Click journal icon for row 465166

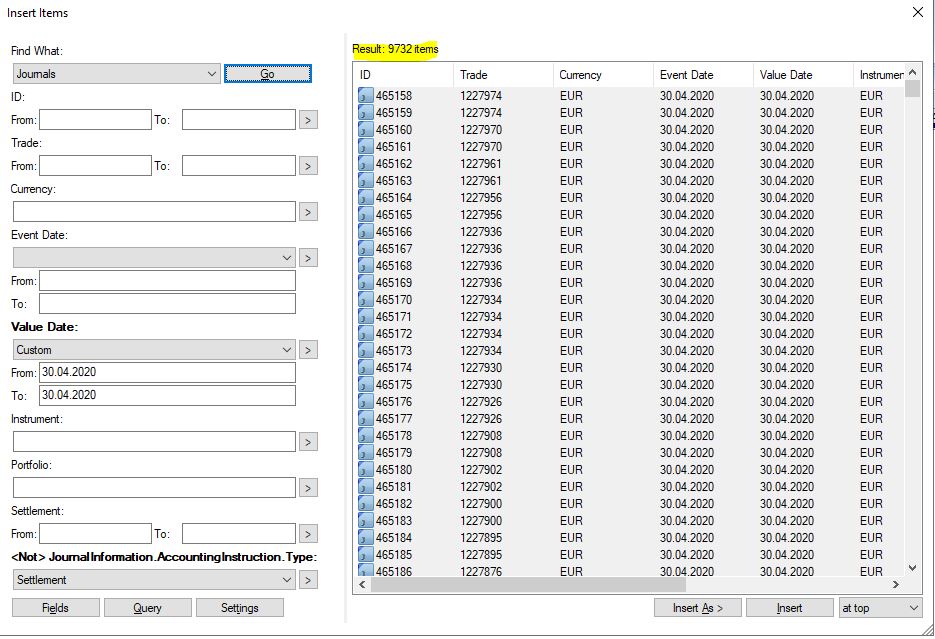click(366, 231)
